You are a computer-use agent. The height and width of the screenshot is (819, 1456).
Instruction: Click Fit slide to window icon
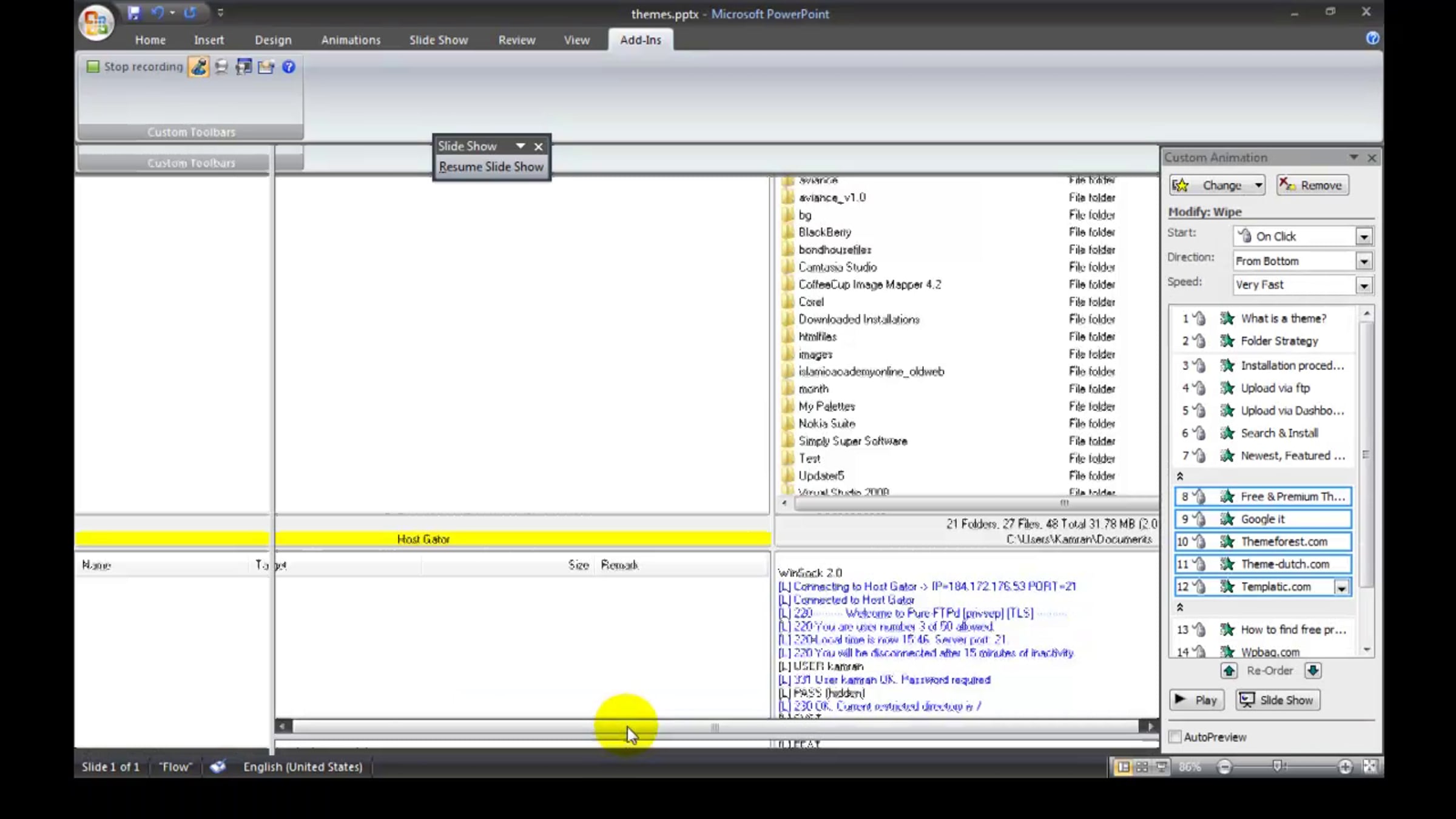1369,767
